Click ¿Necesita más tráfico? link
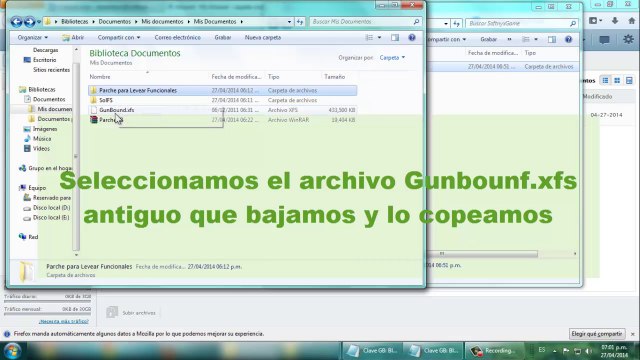 64,322
